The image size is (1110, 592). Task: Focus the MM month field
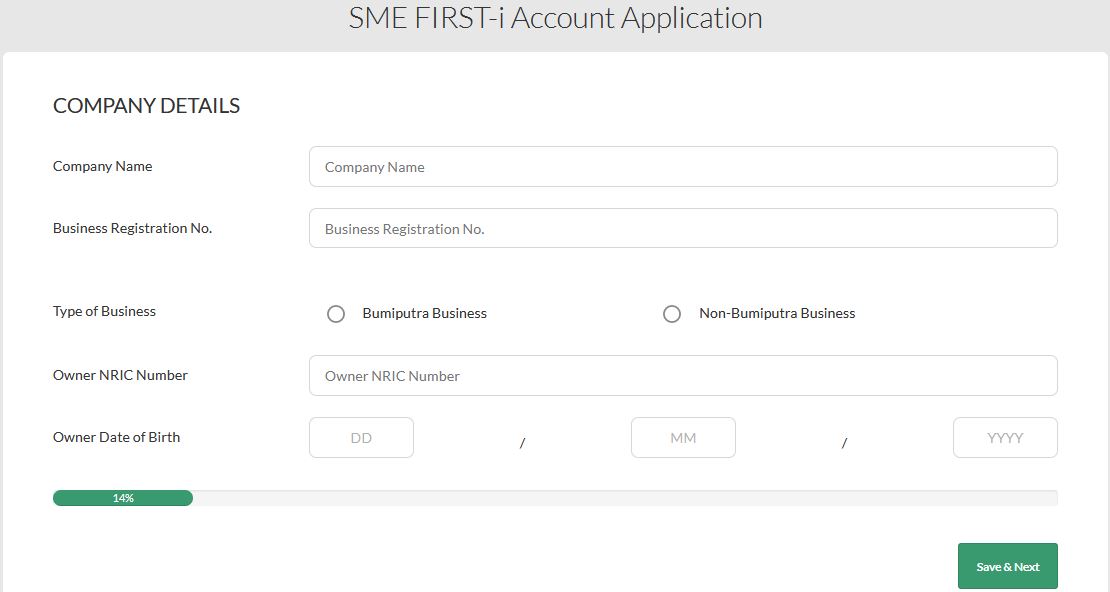[x=683, y=438]
